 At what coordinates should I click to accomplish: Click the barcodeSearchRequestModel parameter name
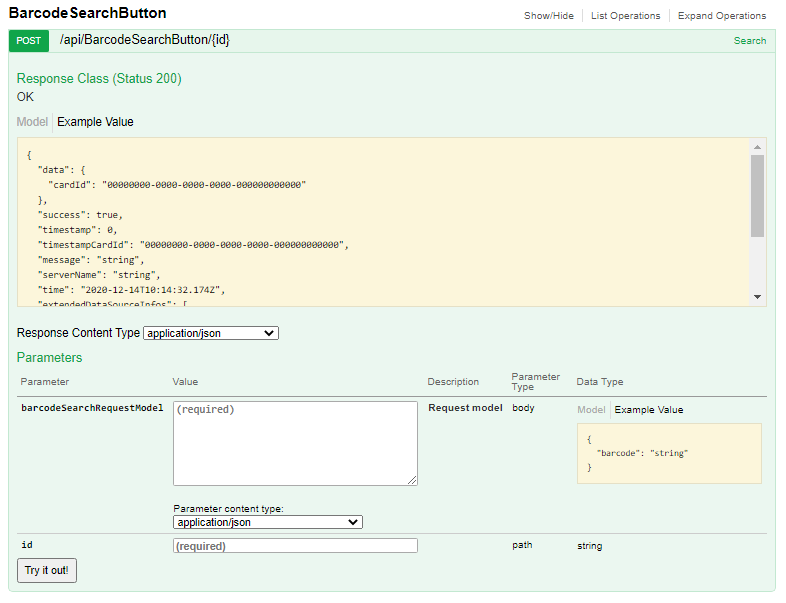(92, 408)
